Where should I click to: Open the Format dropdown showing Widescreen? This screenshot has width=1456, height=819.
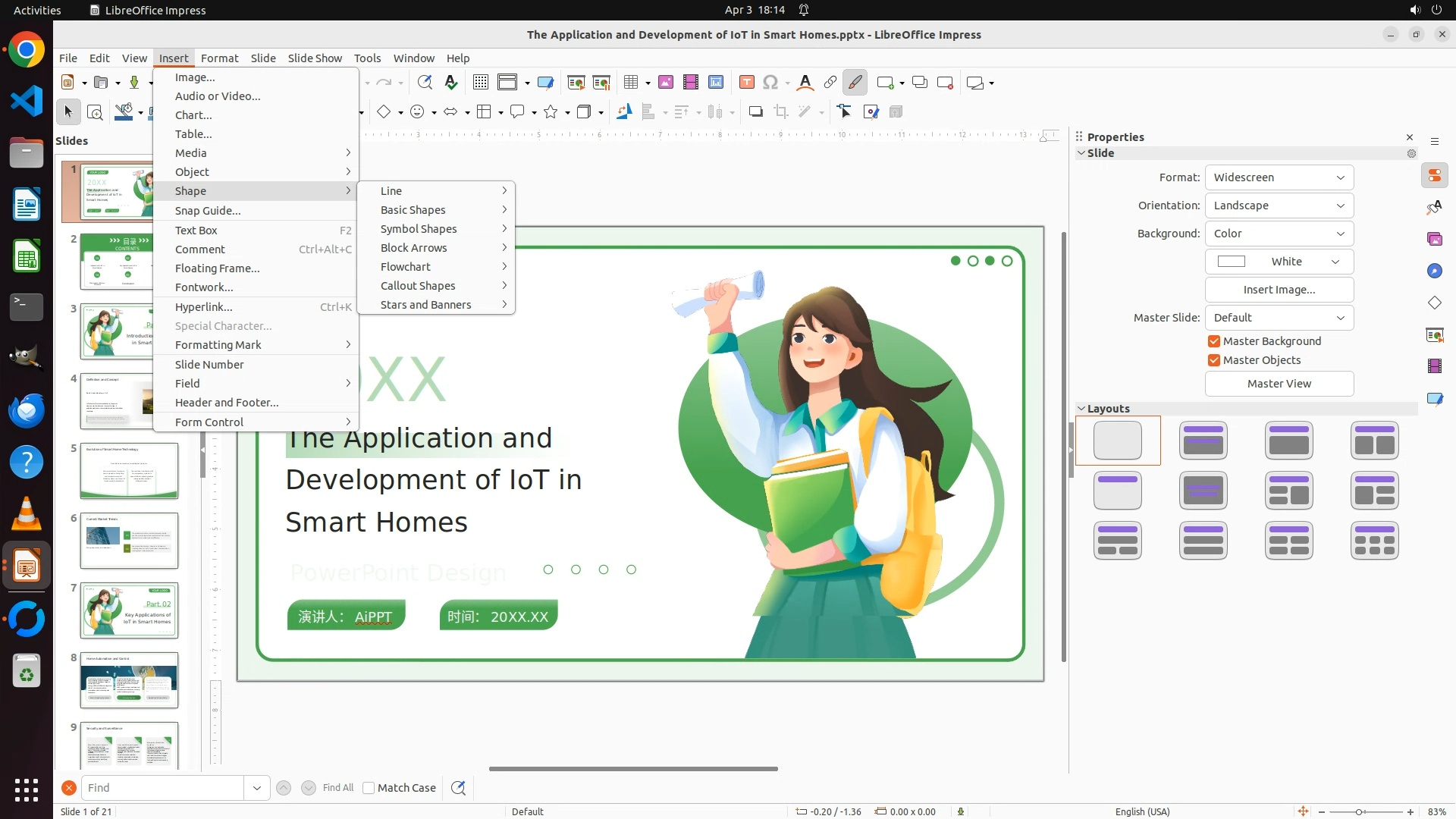coord(1279,177)
